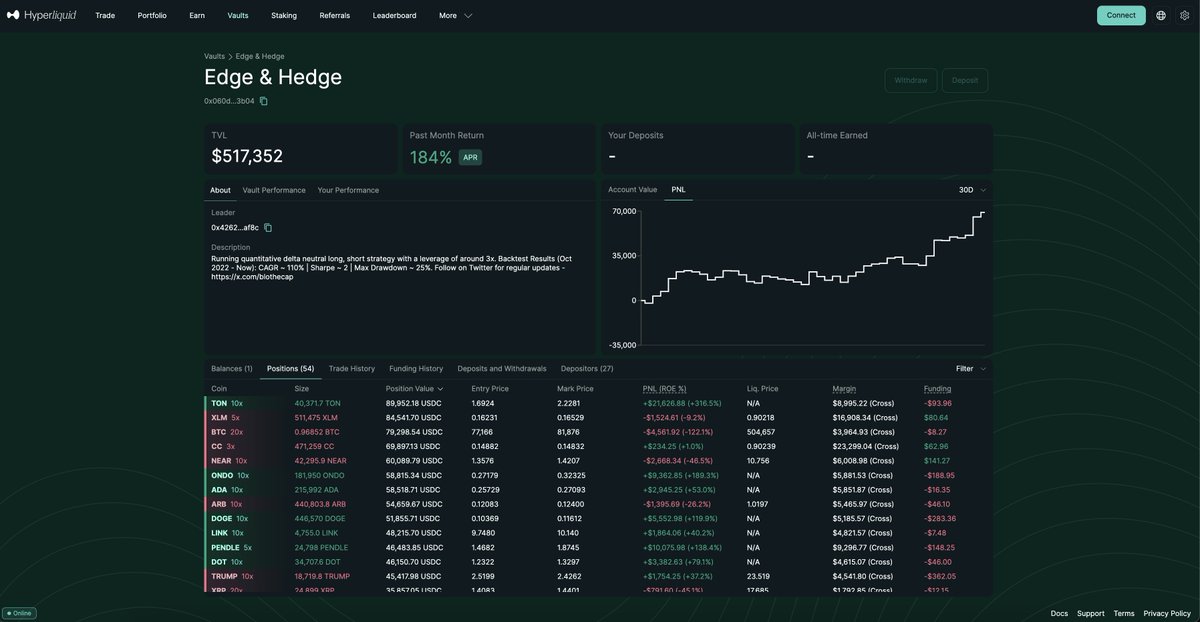Screen dimensions: 1200x622
Task: Click the Margin column header
Action: [x=844, y=388]
